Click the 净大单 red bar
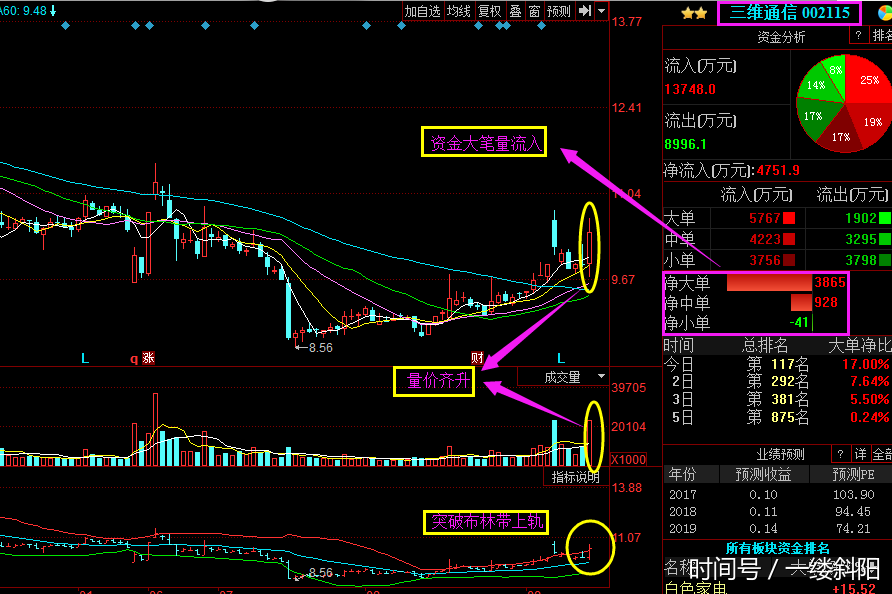 coord(769,282)
